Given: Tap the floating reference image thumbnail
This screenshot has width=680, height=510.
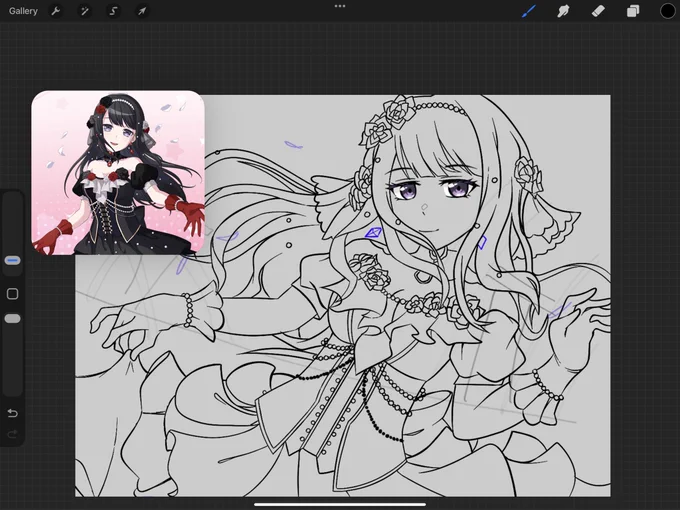Looking at the screenshot, I should click(x=118, y=173).
